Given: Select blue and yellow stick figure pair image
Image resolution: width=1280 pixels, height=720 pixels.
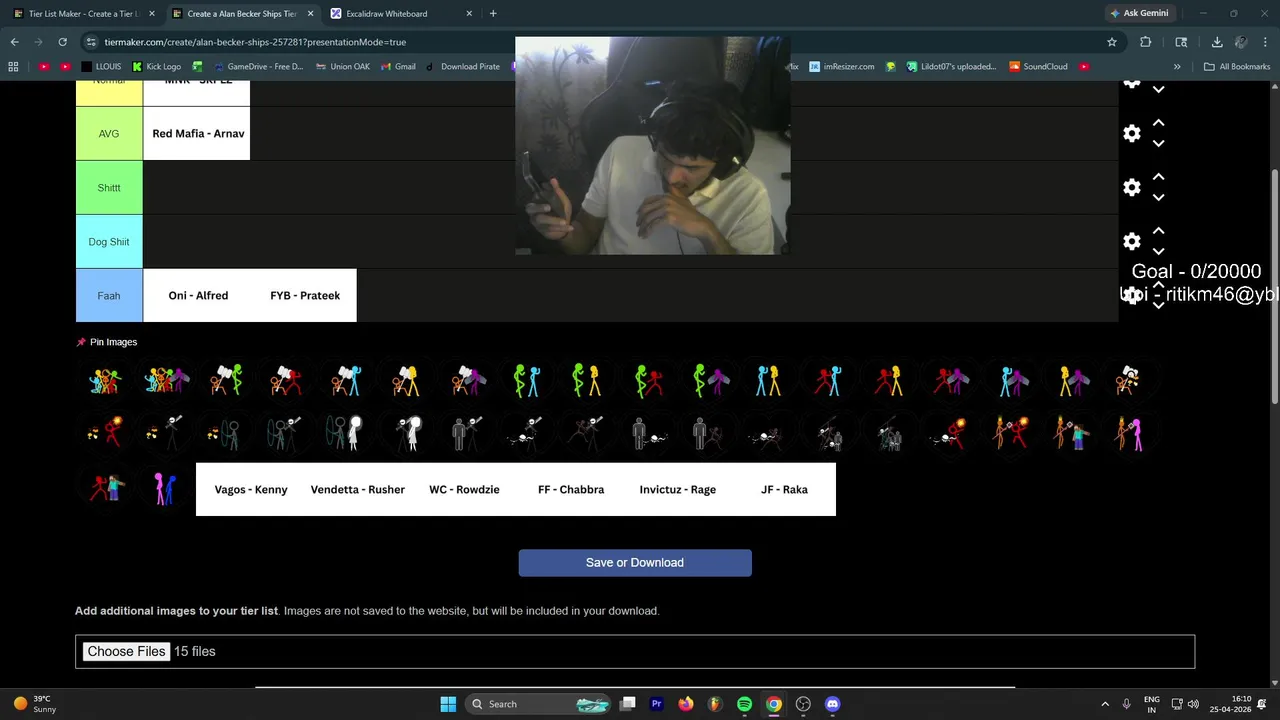Looking at the screenshot, I should click(768, 380).
